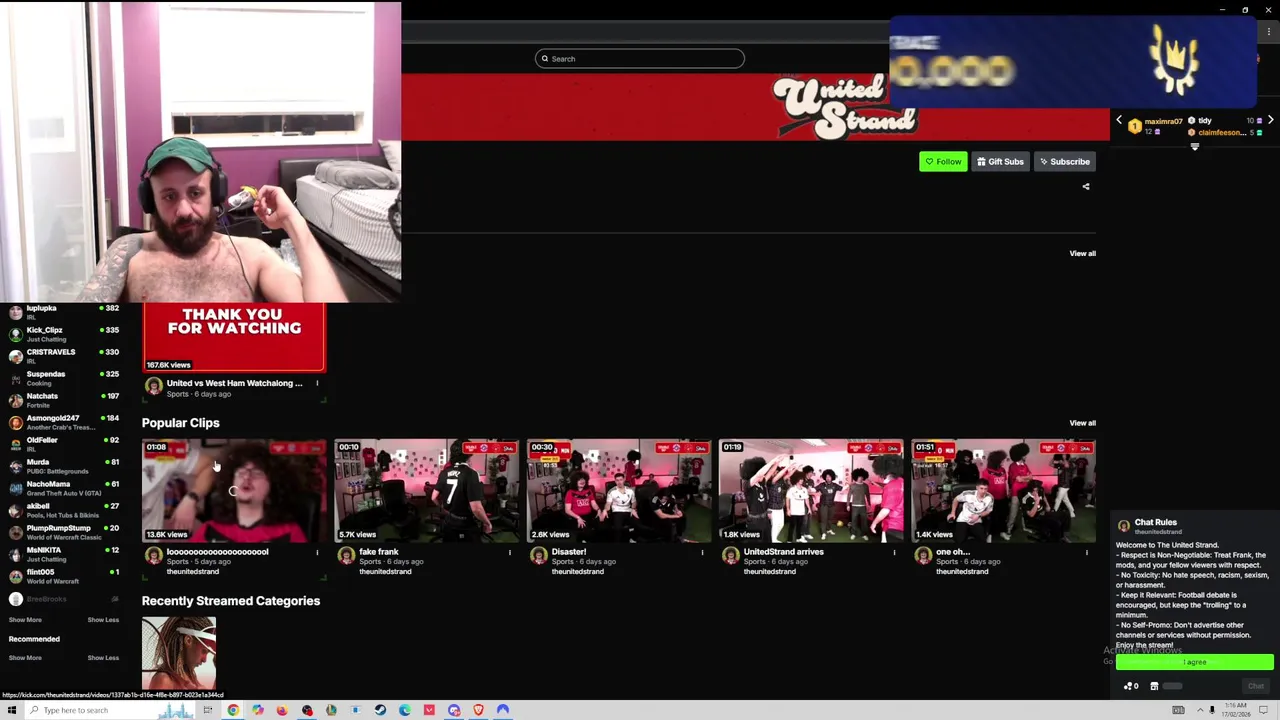Open Discord from the taskbar
Screen dimensions: 1280x720
(454, 710)
